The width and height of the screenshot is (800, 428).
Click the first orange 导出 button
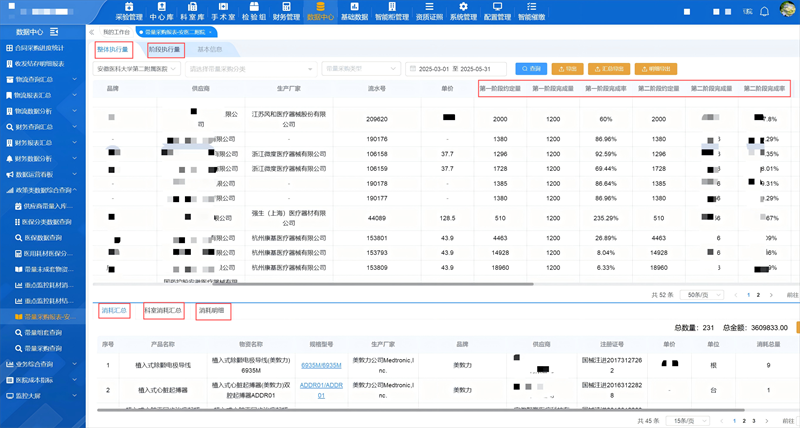567,68
